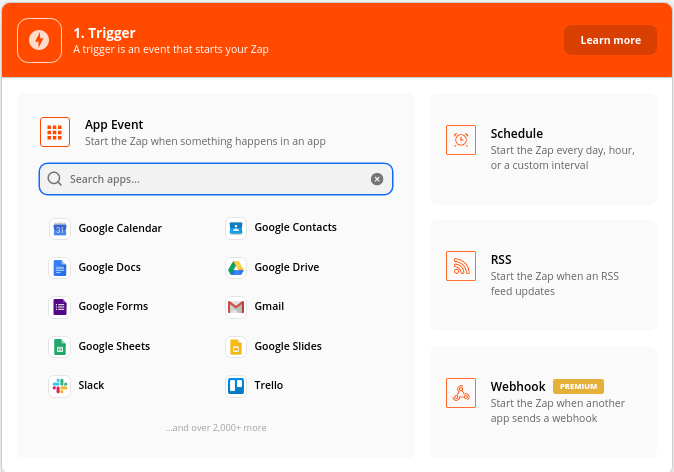This screenshot has width=674, height=472.
Task: Click the PREMIUM badge next to Webhook
Action: click(x=578, y=386)
